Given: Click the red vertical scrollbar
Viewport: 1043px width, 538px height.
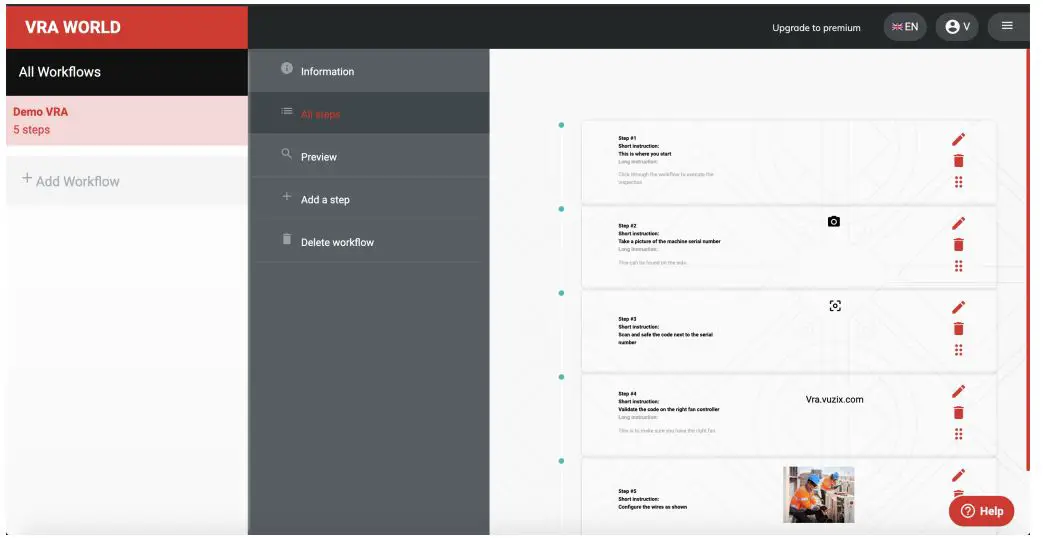Looking at the screenshot, I should 1028,259.
